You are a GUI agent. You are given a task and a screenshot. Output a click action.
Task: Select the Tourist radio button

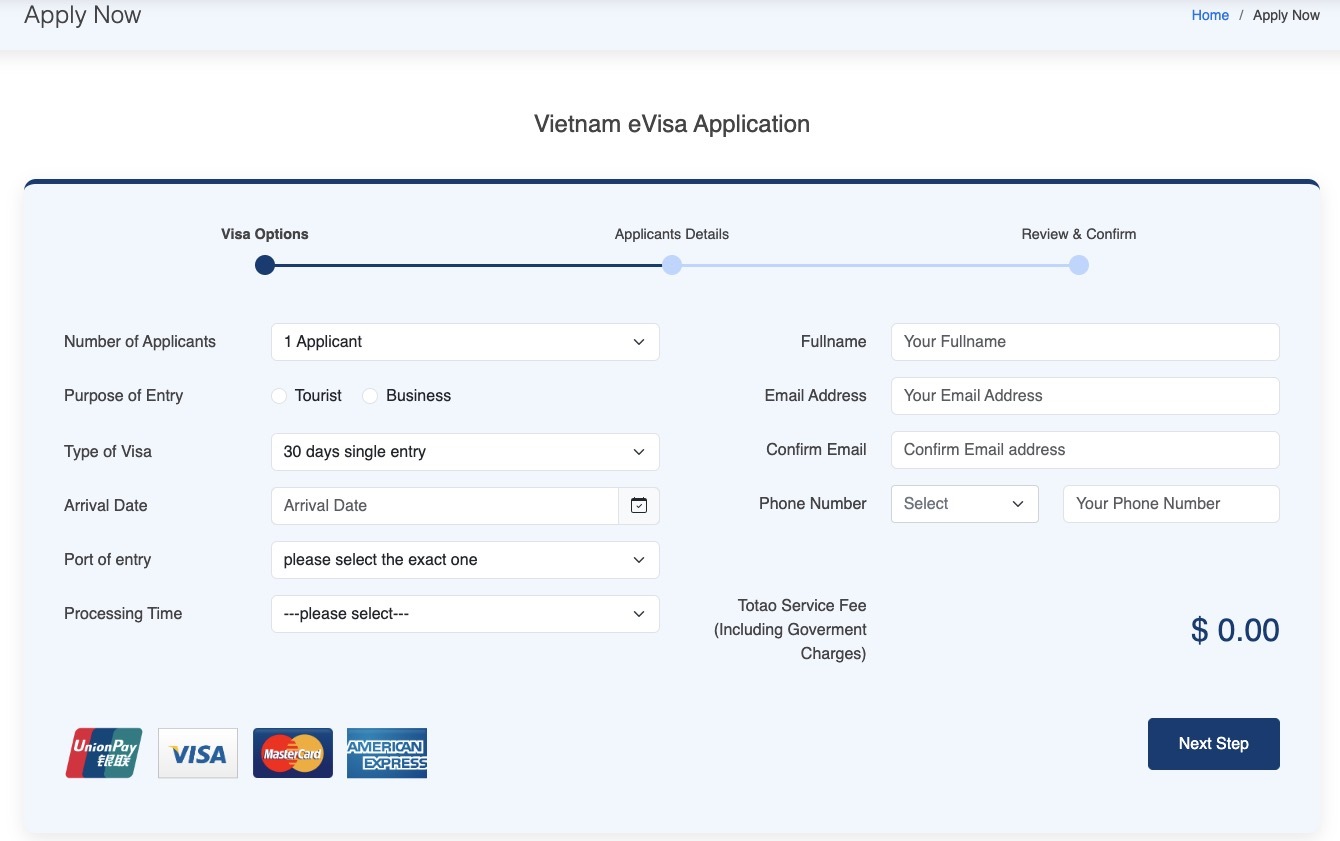coord(280,396)
